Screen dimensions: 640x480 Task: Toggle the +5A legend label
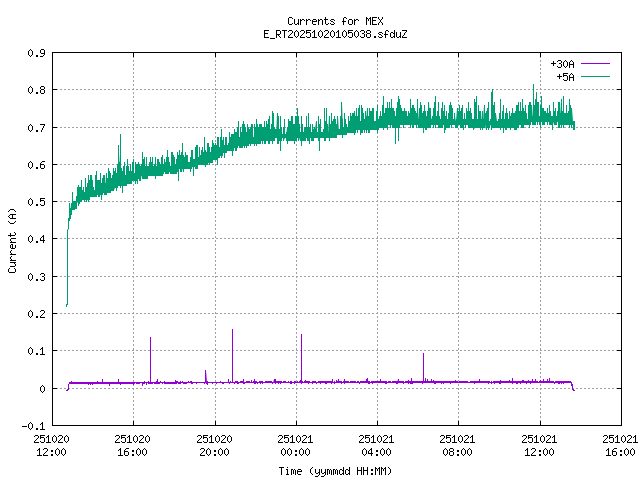click(x=565, y=75)
